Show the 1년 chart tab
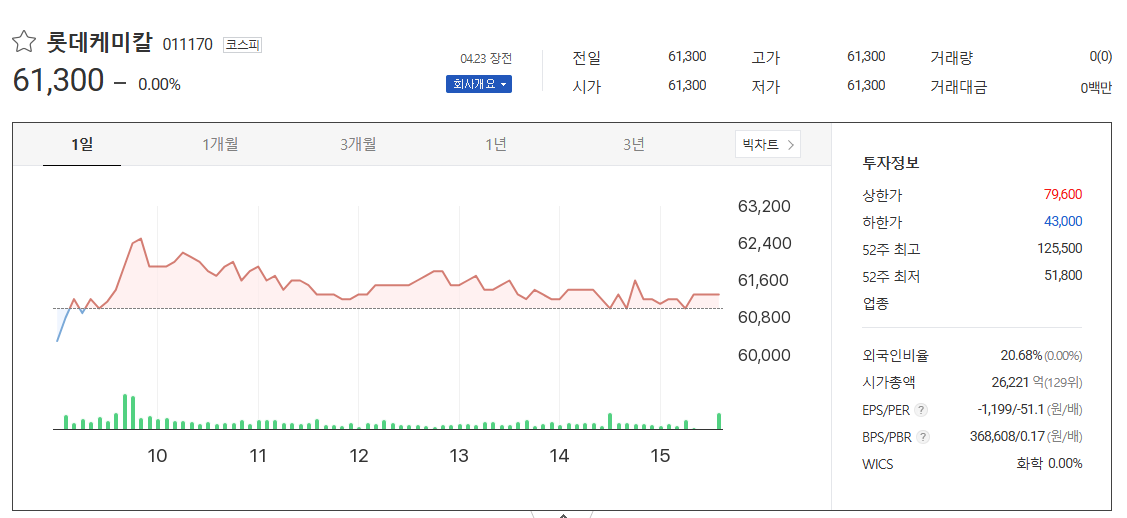 (496, 144)
